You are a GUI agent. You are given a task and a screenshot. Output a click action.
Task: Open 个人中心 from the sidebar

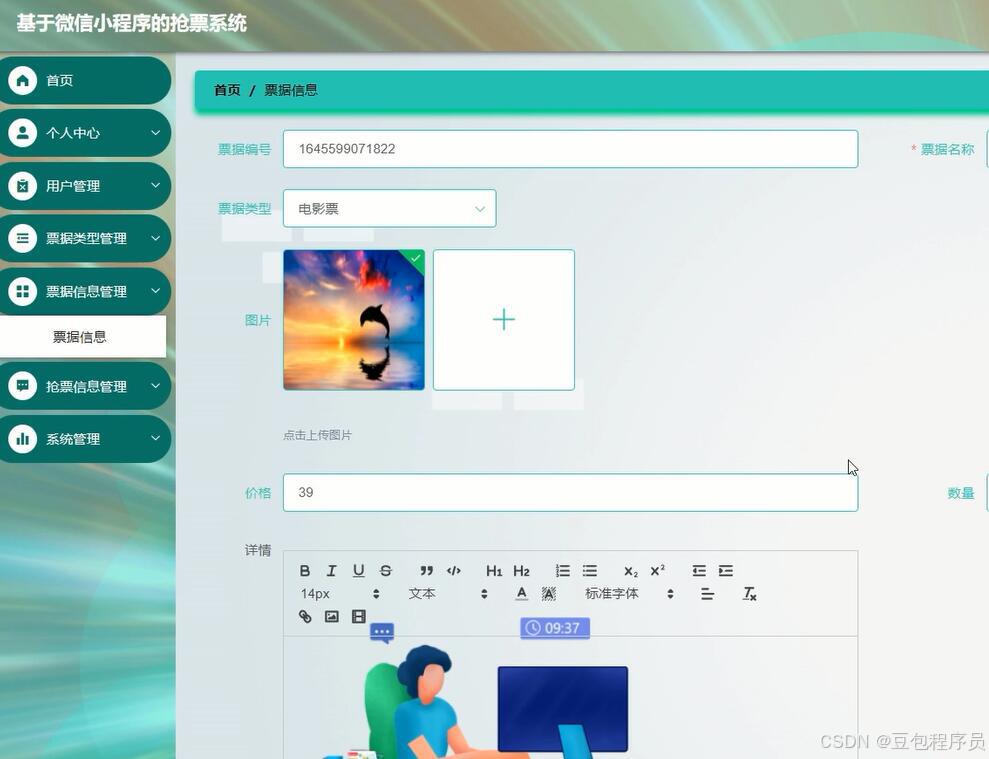85,132
